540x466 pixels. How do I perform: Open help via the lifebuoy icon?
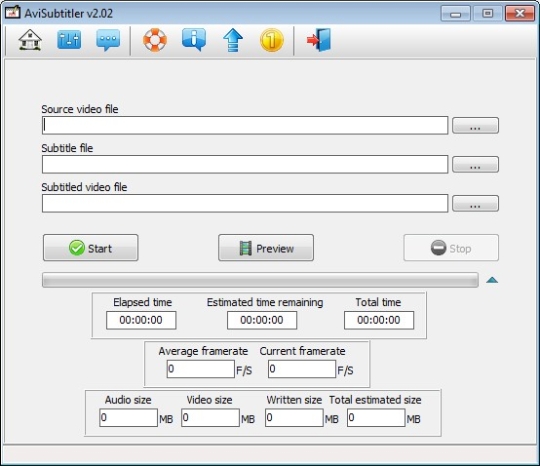(155, 40)
